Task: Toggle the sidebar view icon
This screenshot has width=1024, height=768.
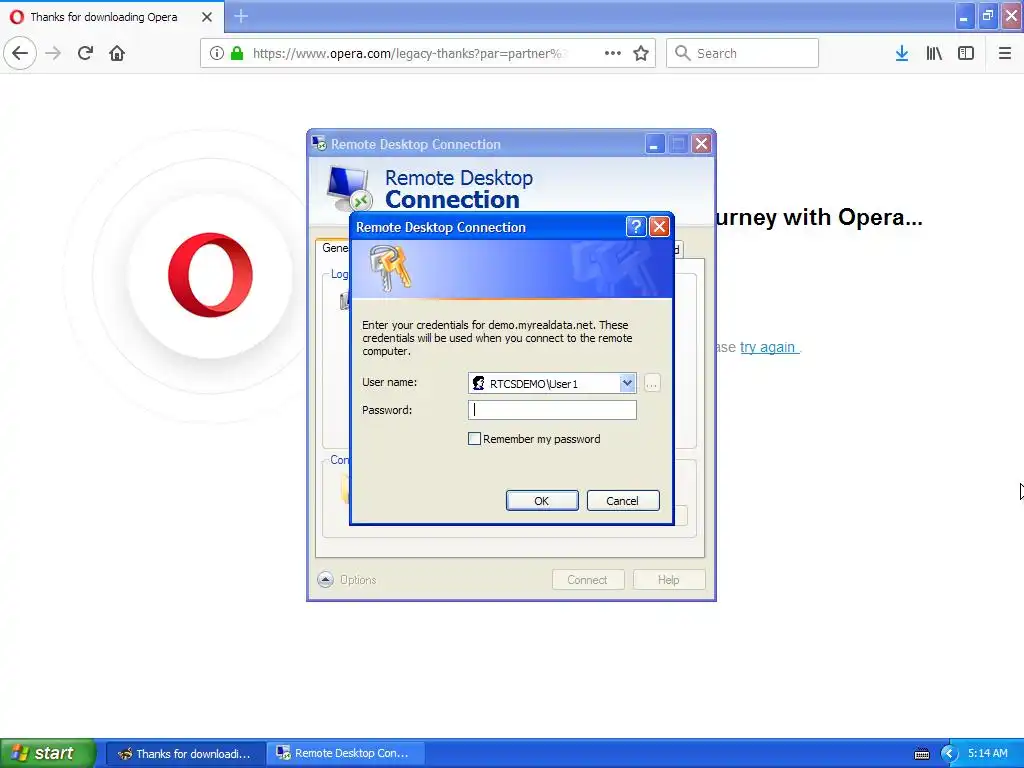Action: [966, 53]
